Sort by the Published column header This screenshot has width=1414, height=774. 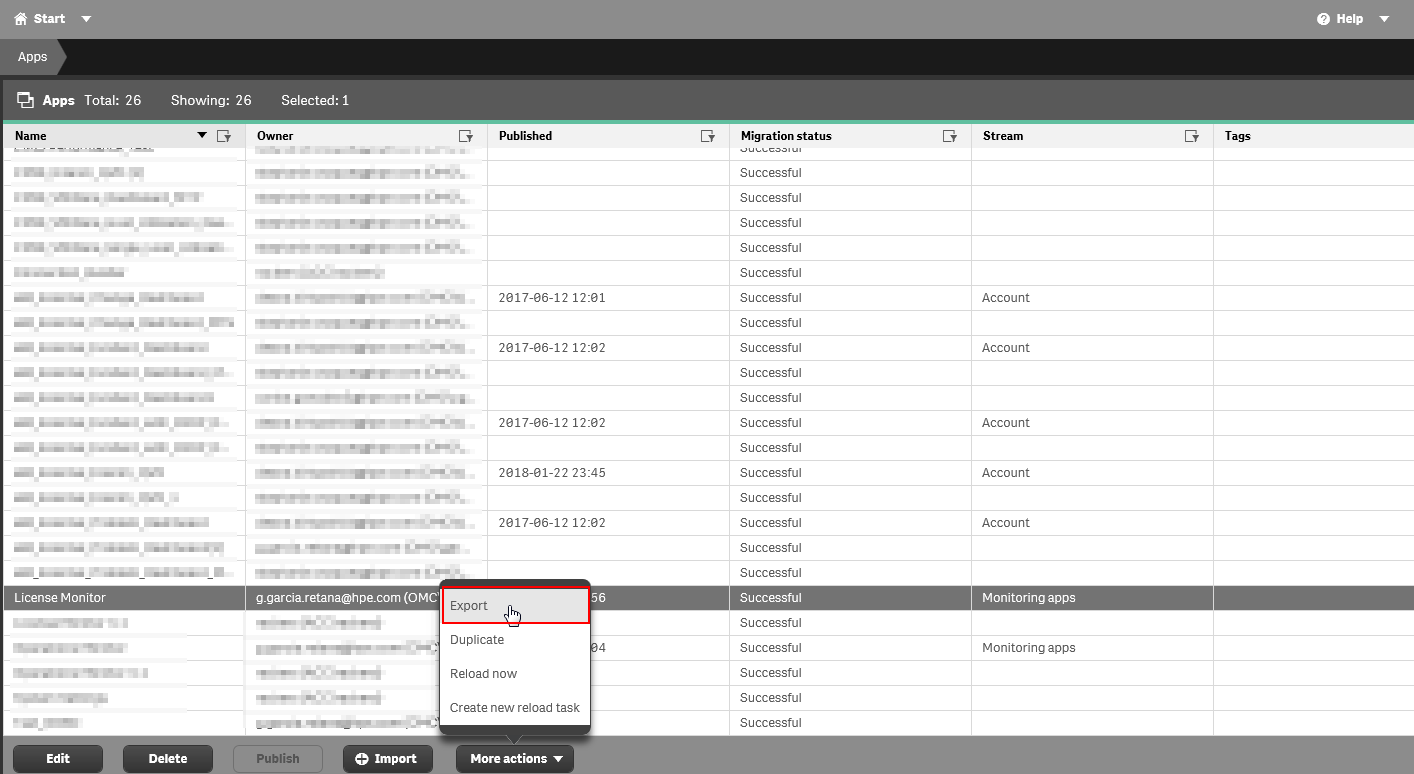[x=525, y=136]
